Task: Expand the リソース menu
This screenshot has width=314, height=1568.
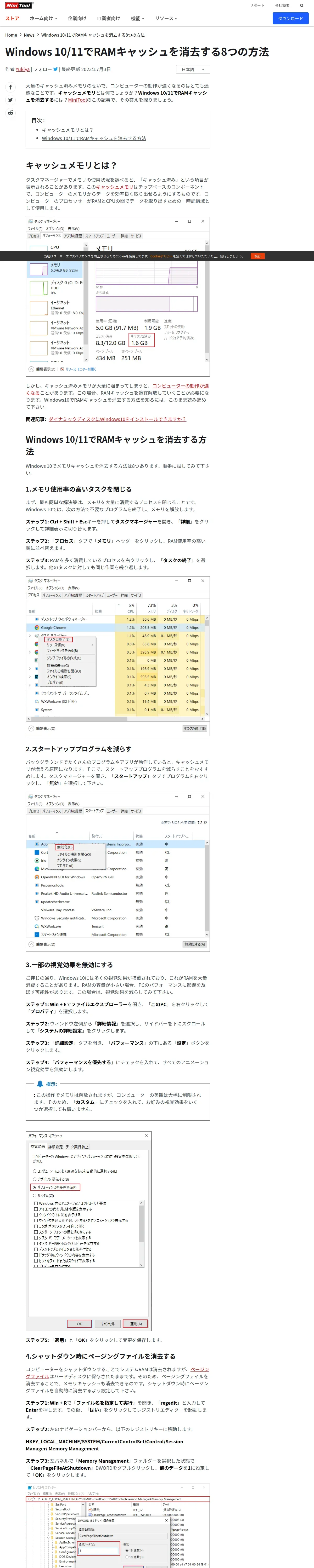Action: point(166,18)
